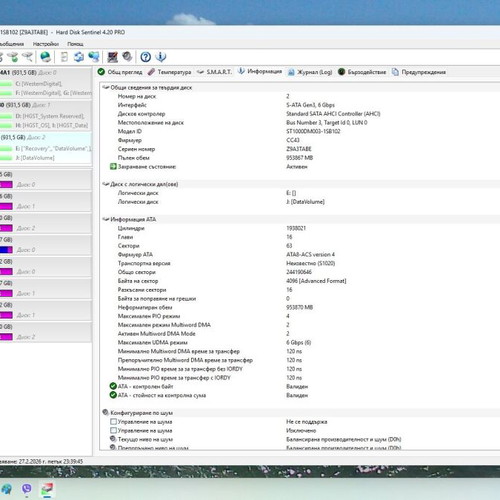500x500 pixels.
Task: Open Help with the blue question mark icon
Action: click(145, 57)
